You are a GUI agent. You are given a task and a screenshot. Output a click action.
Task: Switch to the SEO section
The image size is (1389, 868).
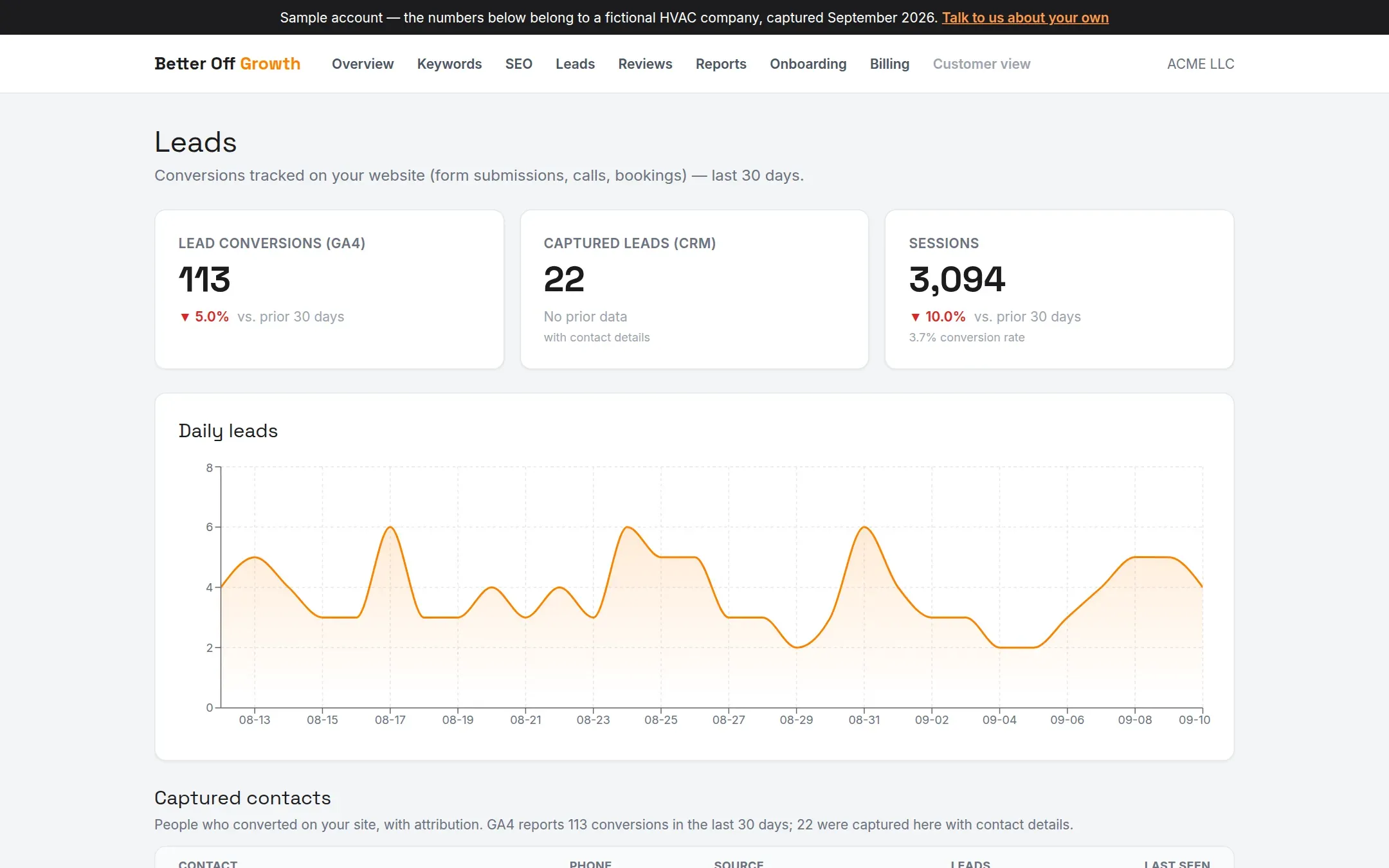519,64
